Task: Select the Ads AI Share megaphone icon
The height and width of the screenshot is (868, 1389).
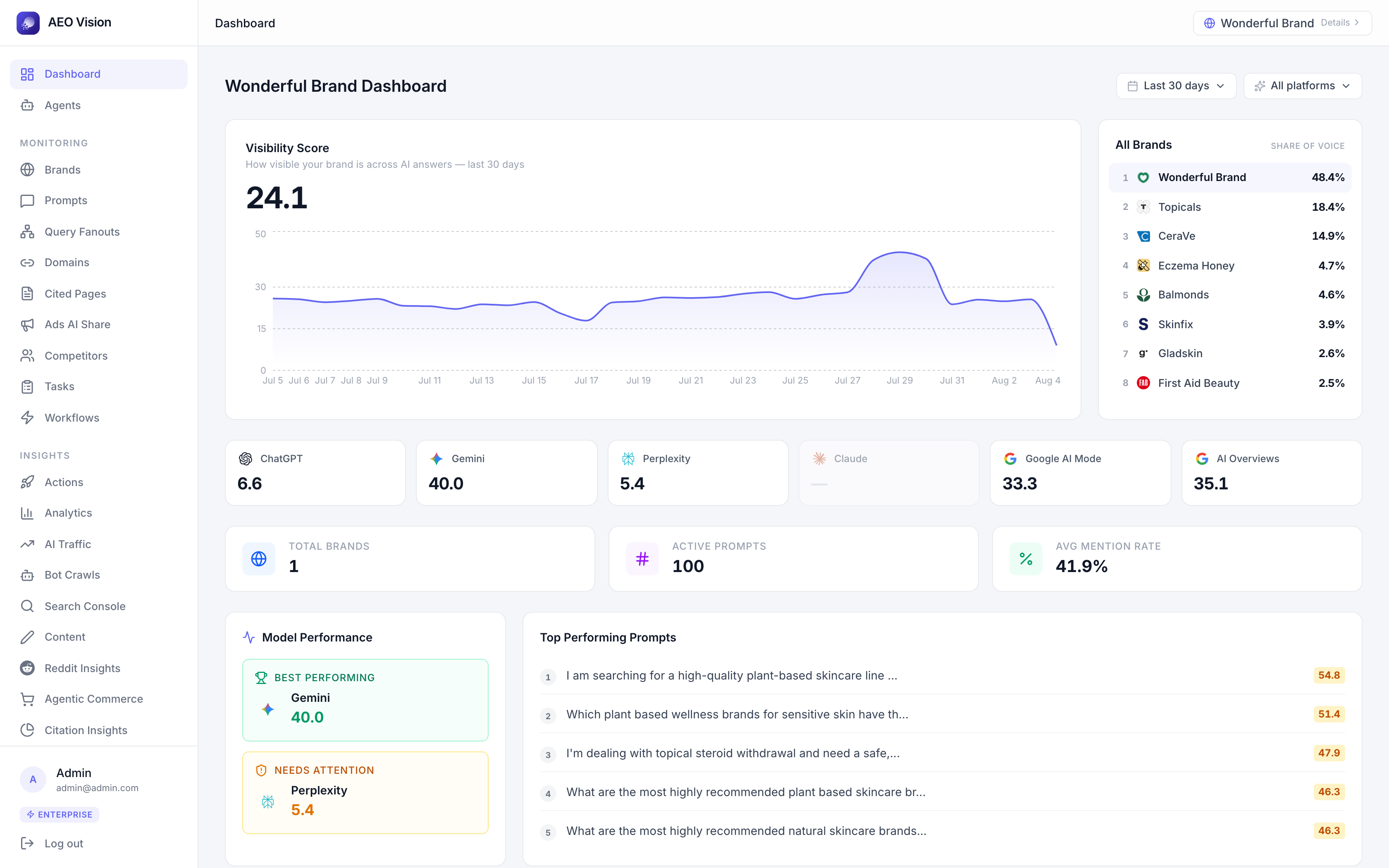Action: pyautogui.click(x=27, y=325)
